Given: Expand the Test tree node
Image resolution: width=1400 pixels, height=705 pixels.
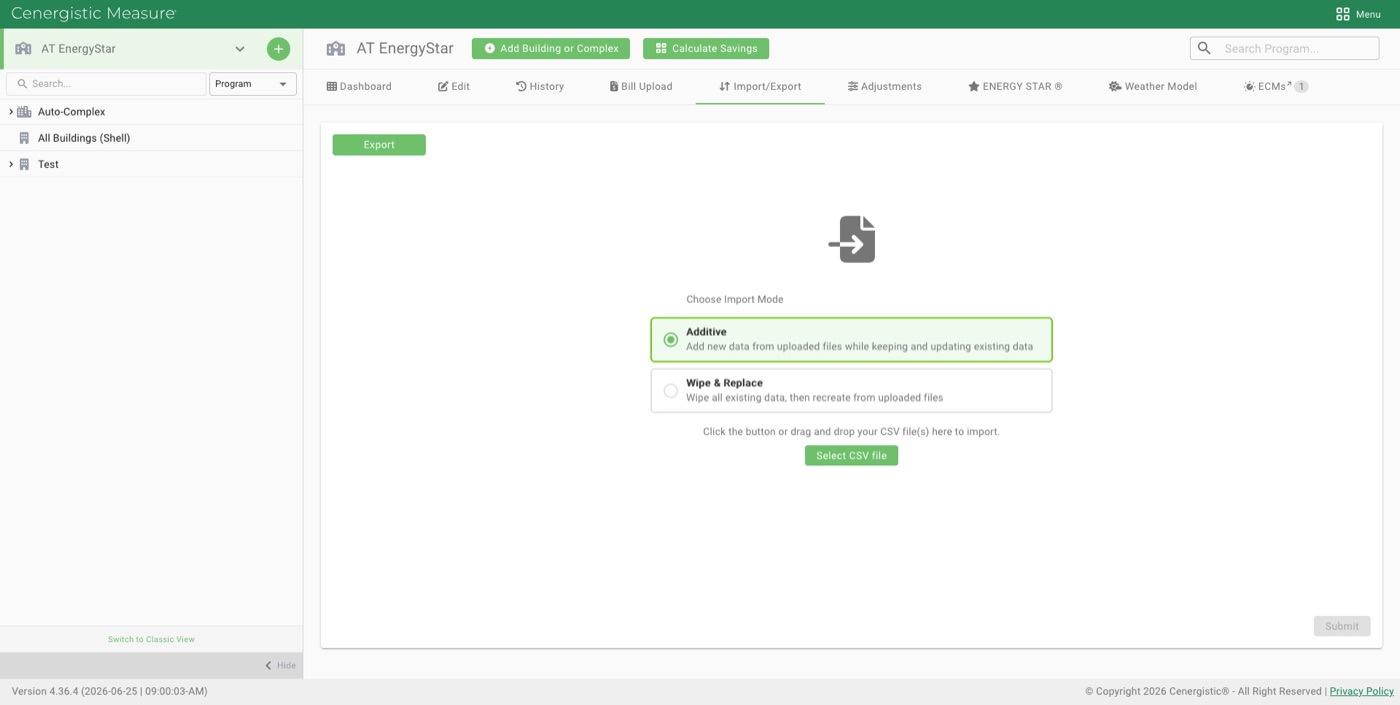Looking at the screenshot, I should (10, 164).
